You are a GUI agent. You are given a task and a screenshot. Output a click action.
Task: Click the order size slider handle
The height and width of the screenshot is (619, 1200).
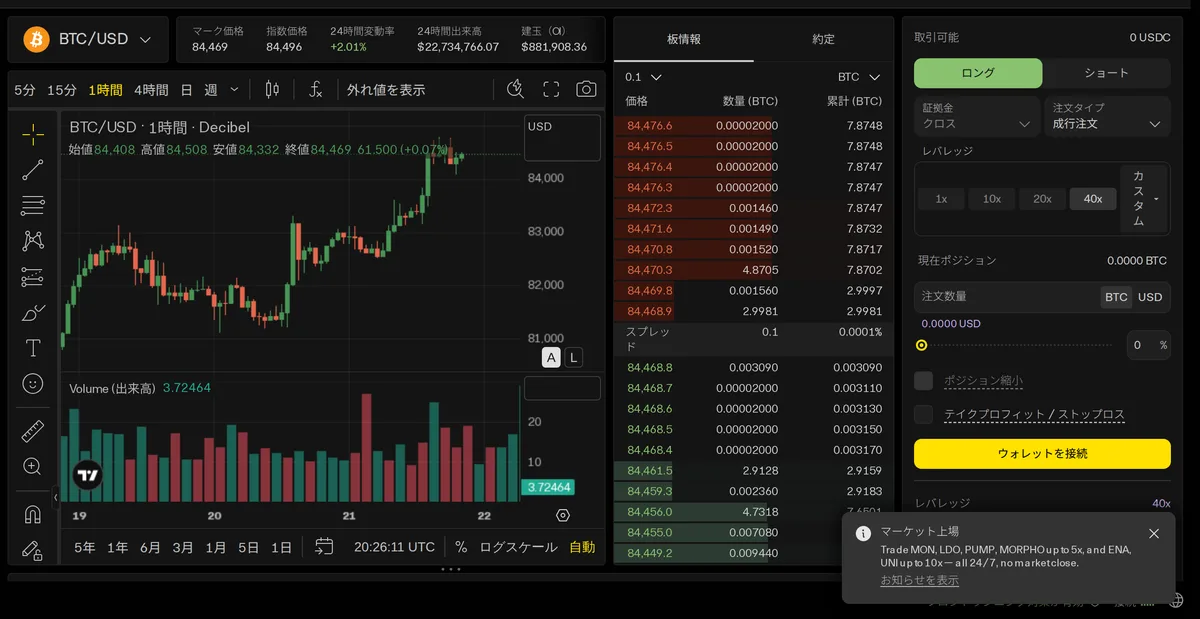pos(921,345)
